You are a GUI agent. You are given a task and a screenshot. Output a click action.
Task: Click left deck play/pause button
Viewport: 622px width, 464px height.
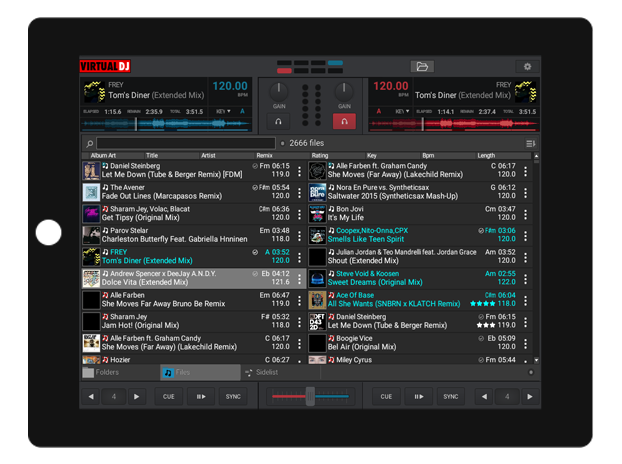(201, 396)
